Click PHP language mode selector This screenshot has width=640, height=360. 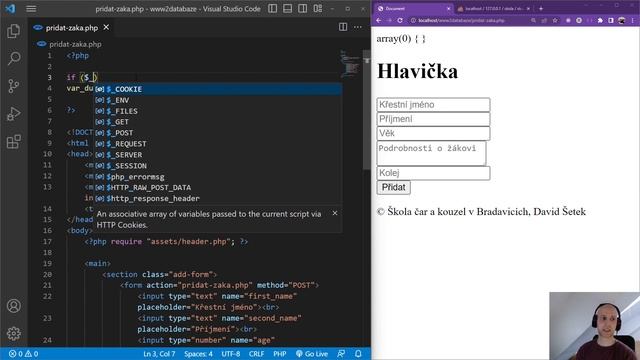pyautogui.click(x=280, y=354)
